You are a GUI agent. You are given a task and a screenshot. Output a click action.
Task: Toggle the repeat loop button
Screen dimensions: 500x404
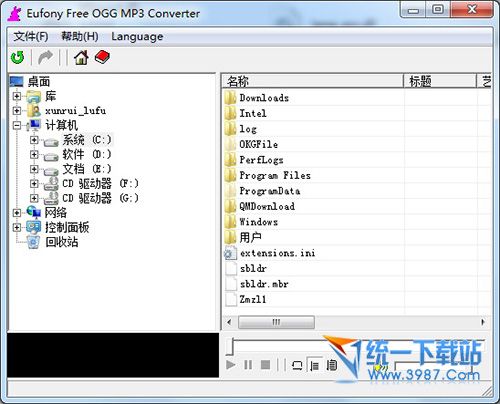(x=297, y=365)
